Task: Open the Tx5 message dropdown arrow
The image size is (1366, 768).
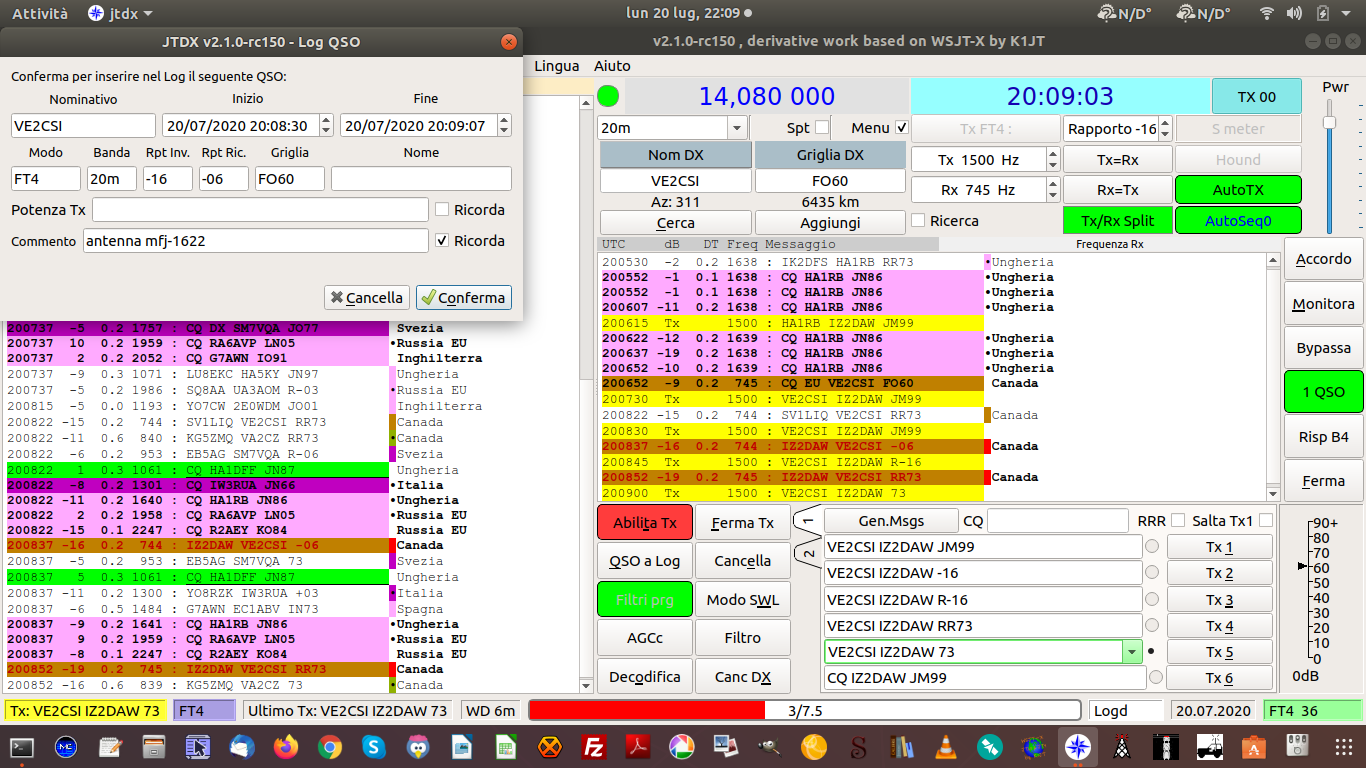Action: pyautogui.click(x=1132, y=652)
